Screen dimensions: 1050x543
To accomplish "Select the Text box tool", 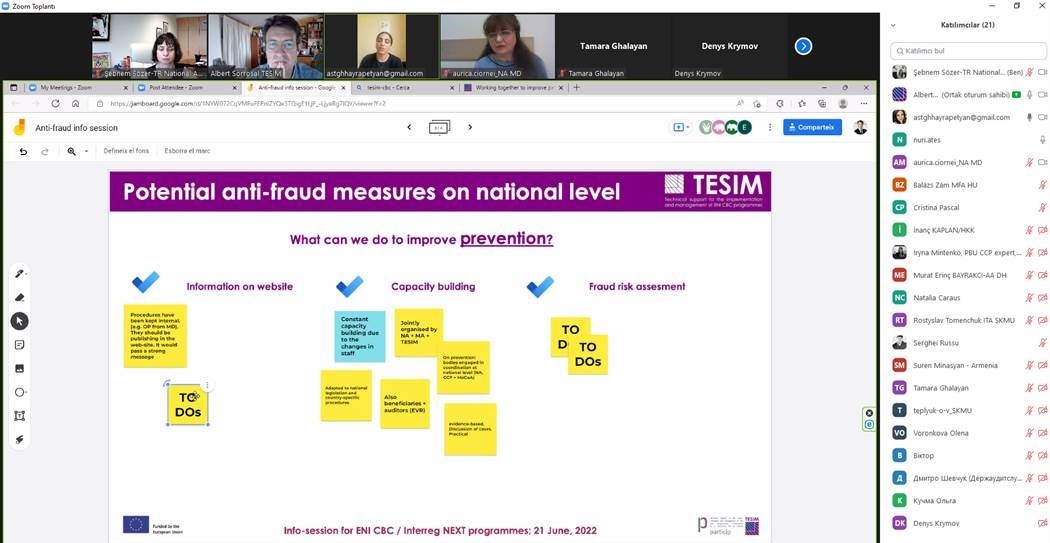I will click(19, 416).
